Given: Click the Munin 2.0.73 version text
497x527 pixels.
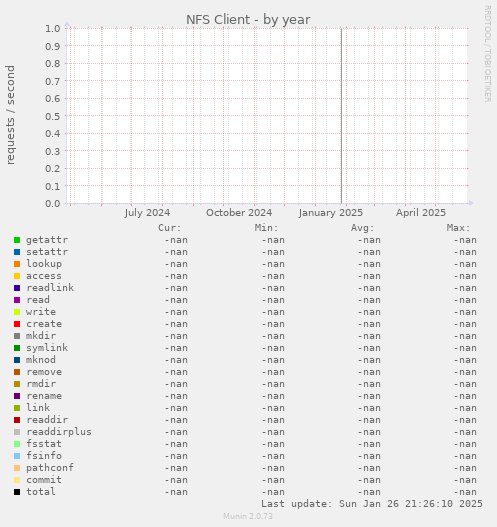Looking at the screenshot, I should [x=248, y=516].
